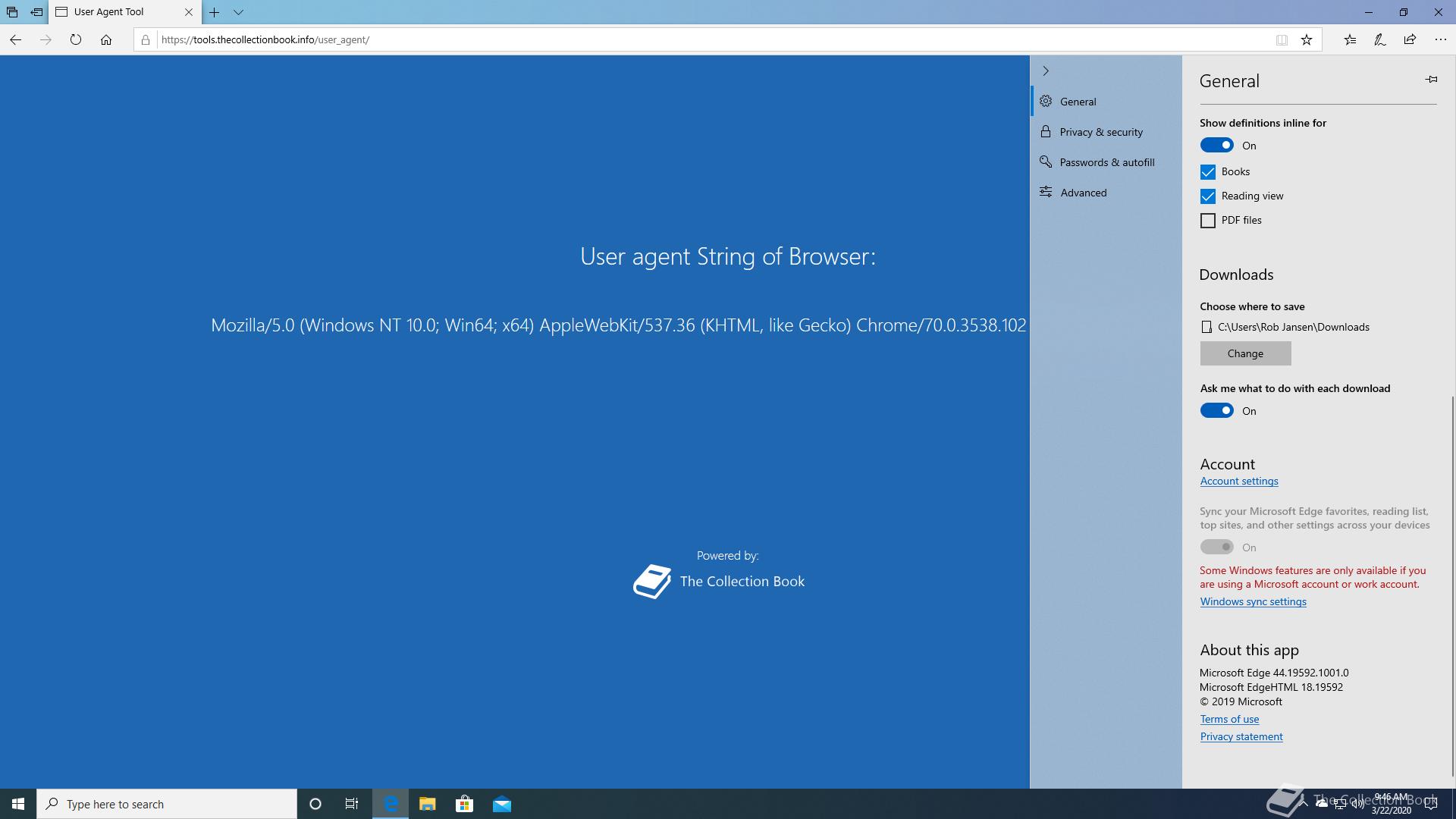Set these tabs aside
The image size is (1456, 819).
pyautogui.click(x=36, y=12)
